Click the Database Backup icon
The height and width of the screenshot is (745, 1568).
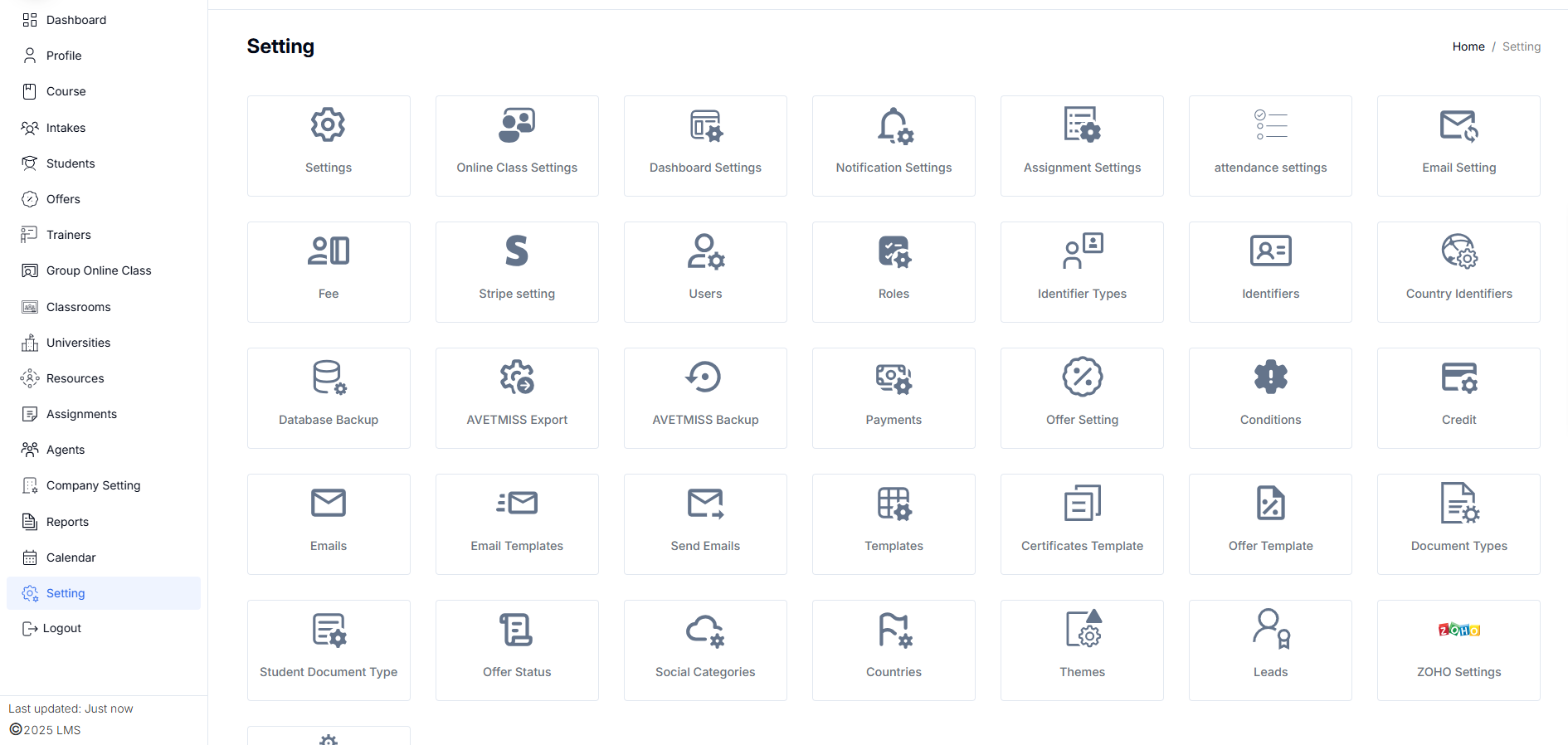pyautogui.click(x=329, y=377)
